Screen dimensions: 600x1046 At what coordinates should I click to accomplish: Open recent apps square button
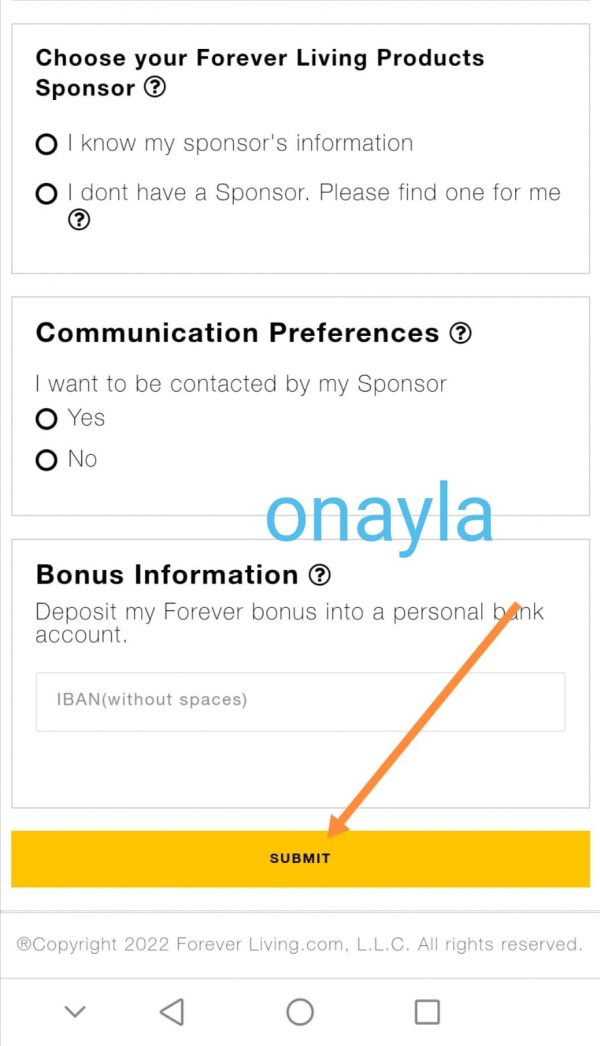pos(427,1012)
